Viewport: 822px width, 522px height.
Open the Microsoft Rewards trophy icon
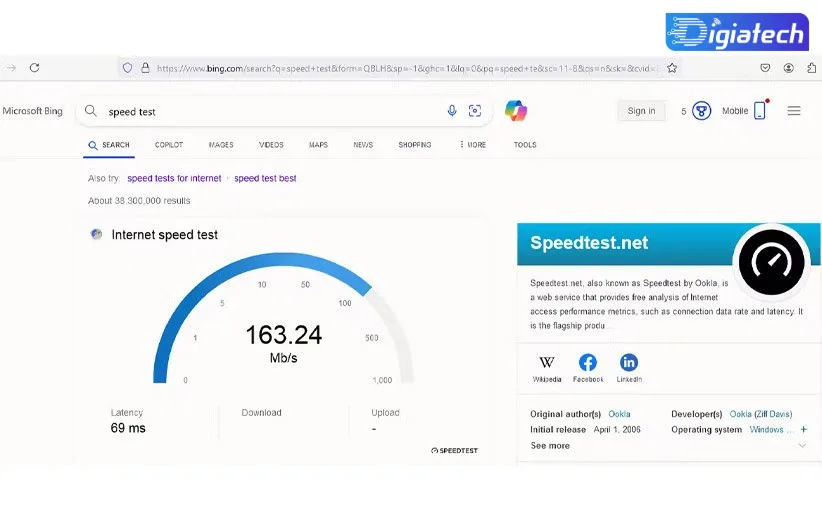pos(701,111)
